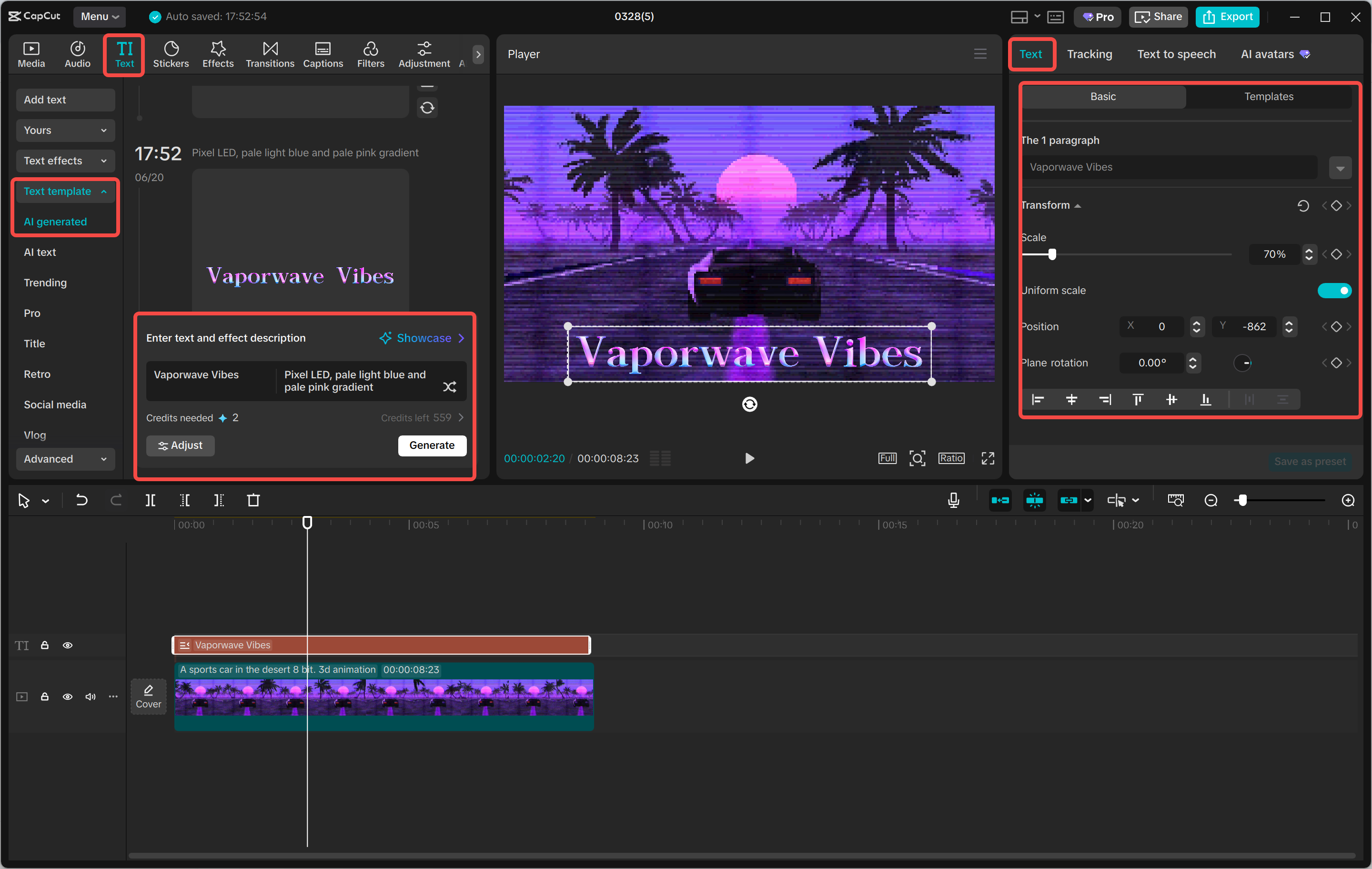
Task: Click the shuffle prompt icon
Action: (450, 387)
